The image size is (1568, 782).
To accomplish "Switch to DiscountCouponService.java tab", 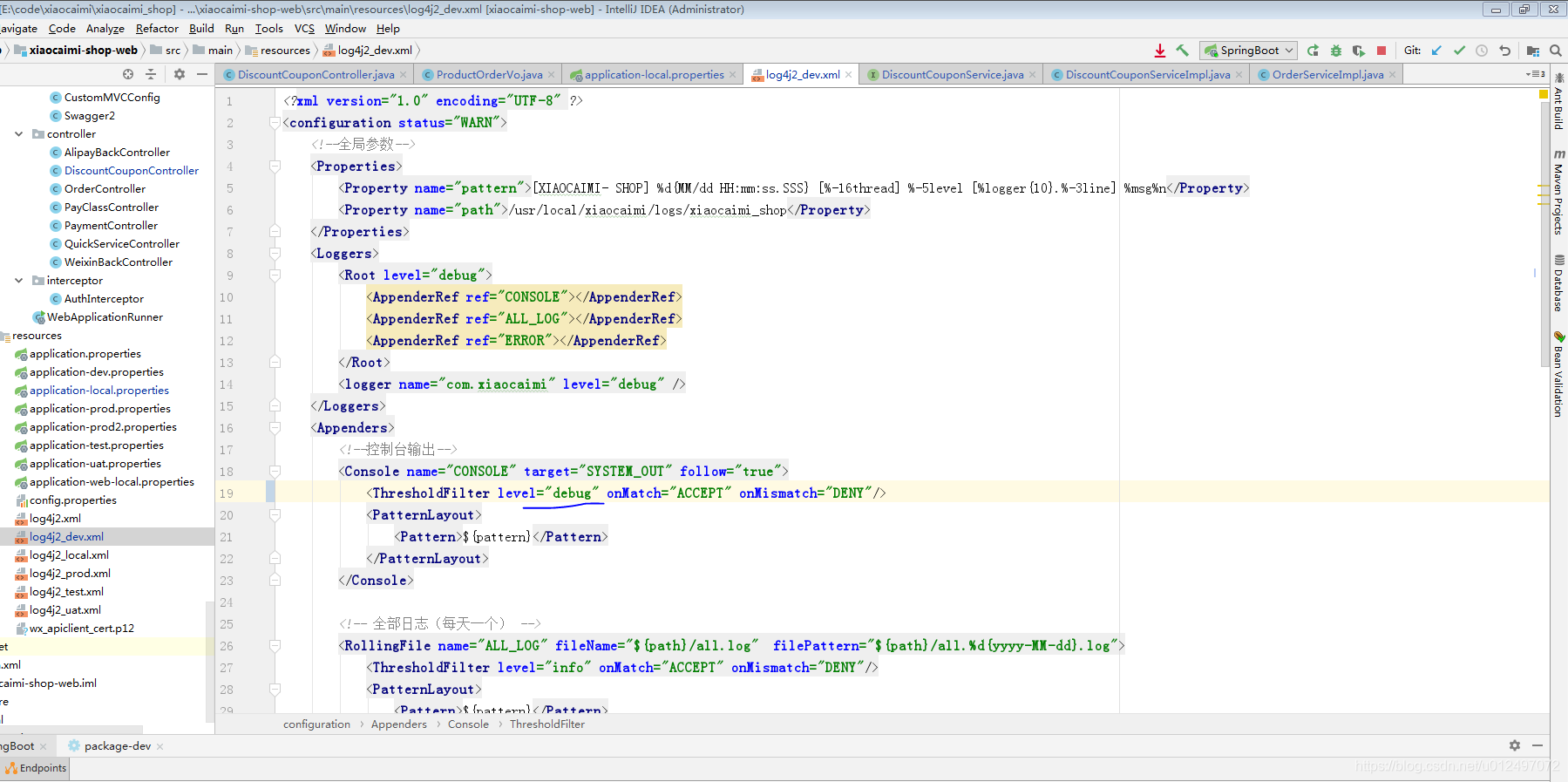I will click(952, 74).
